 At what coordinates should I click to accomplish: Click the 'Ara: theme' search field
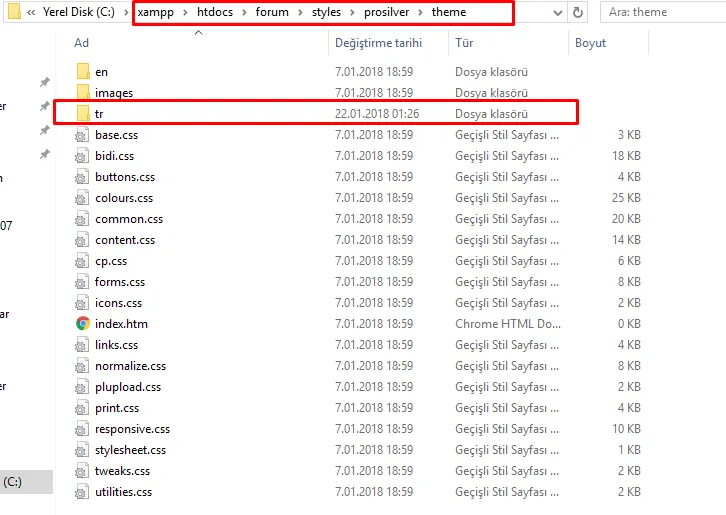tap(663, 12)
